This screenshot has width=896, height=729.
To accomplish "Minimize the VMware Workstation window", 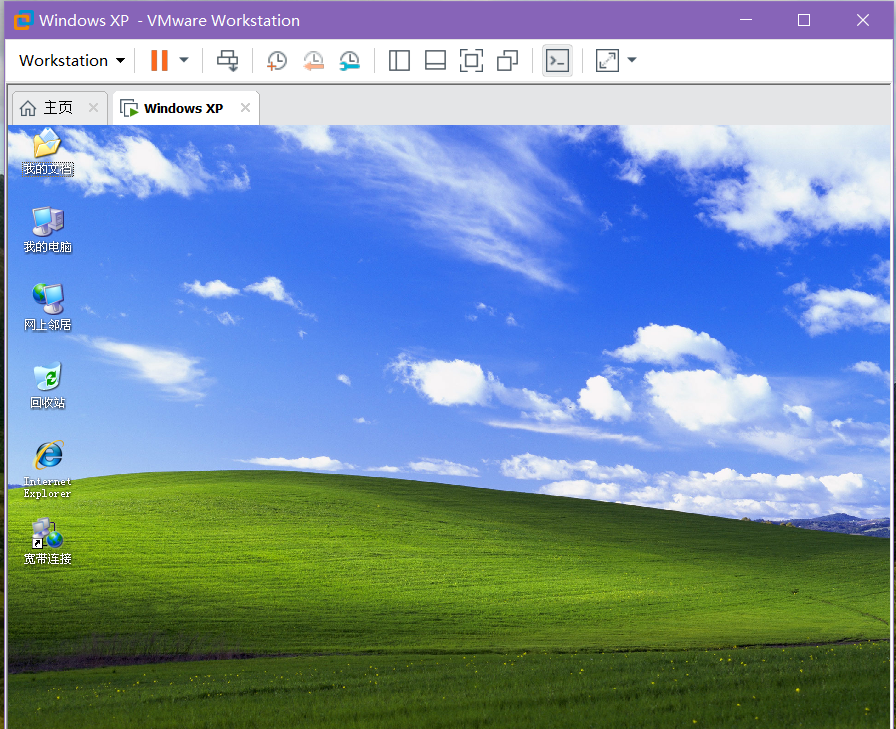I will pyautogui.click(x=746, y=20).
